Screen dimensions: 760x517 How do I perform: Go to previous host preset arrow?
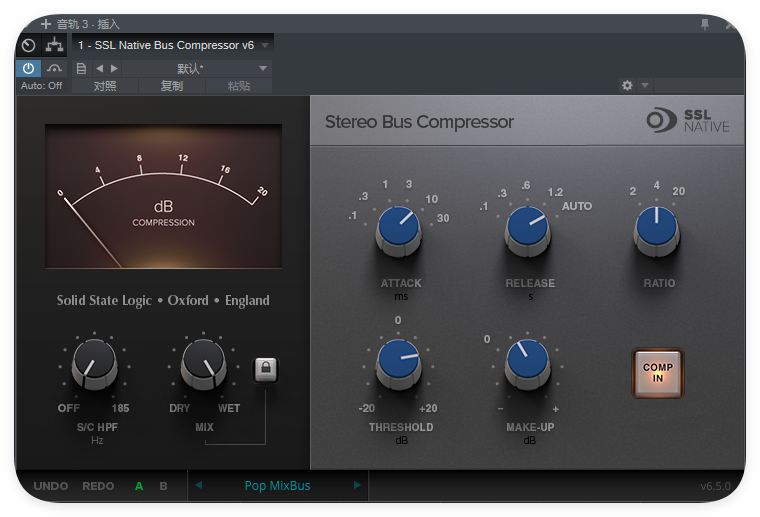point(99,69)
